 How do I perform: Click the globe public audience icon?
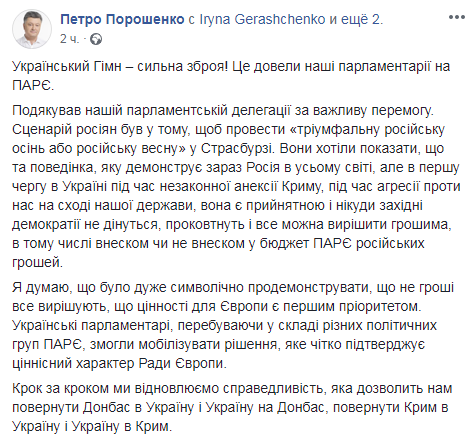[x=96, y=39]
